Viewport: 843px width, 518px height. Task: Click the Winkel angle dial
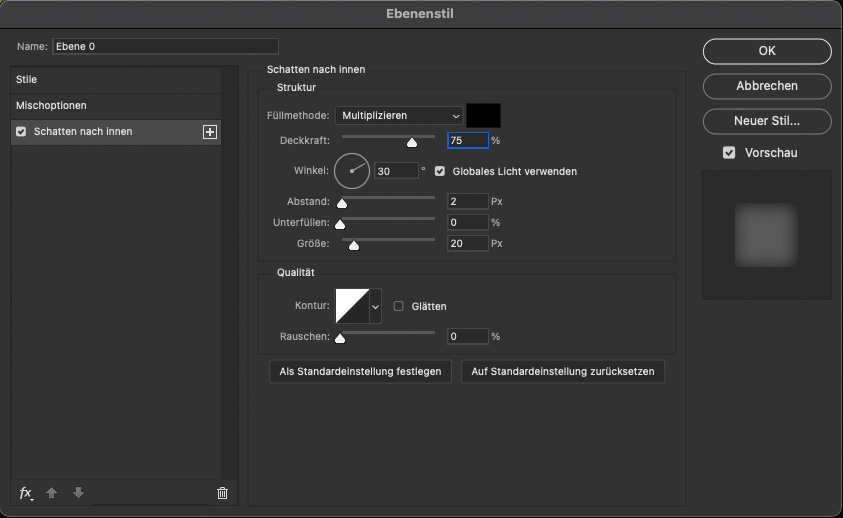[352, 171]
